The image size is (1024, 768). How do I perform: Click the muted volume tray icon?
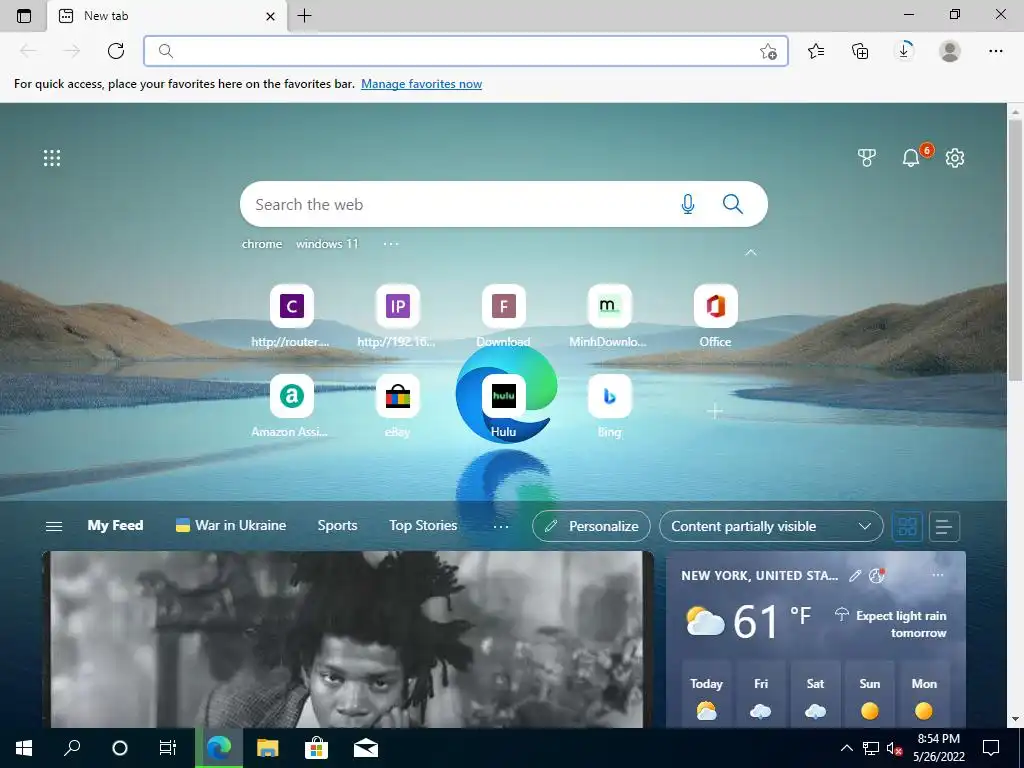tap(894, 748)
